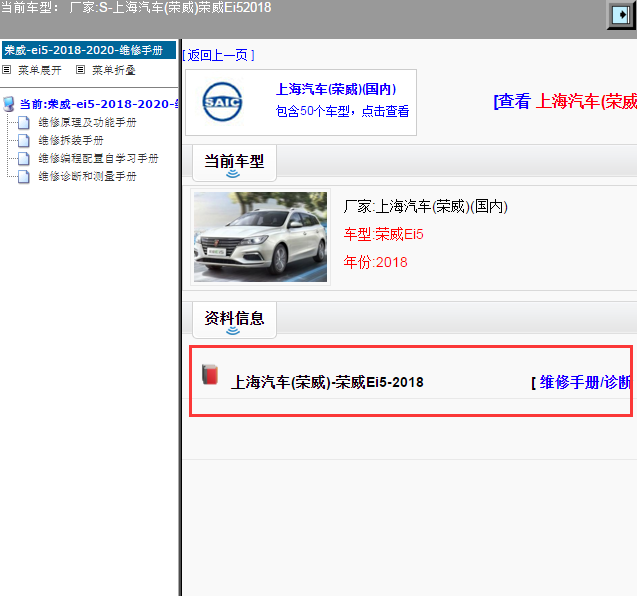Screen dimensions: 637x596
Task: Click the 年份:2018 text
Action: (x=375, y=262)
